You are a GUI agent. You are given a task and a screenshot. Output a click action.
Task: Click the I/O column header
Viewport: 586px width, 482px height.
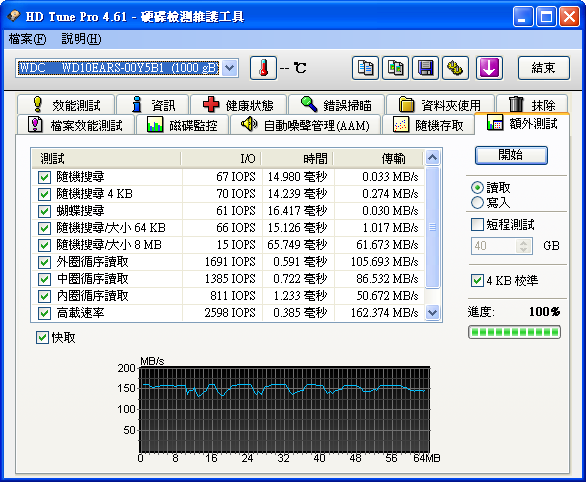[x=221, y=158]
